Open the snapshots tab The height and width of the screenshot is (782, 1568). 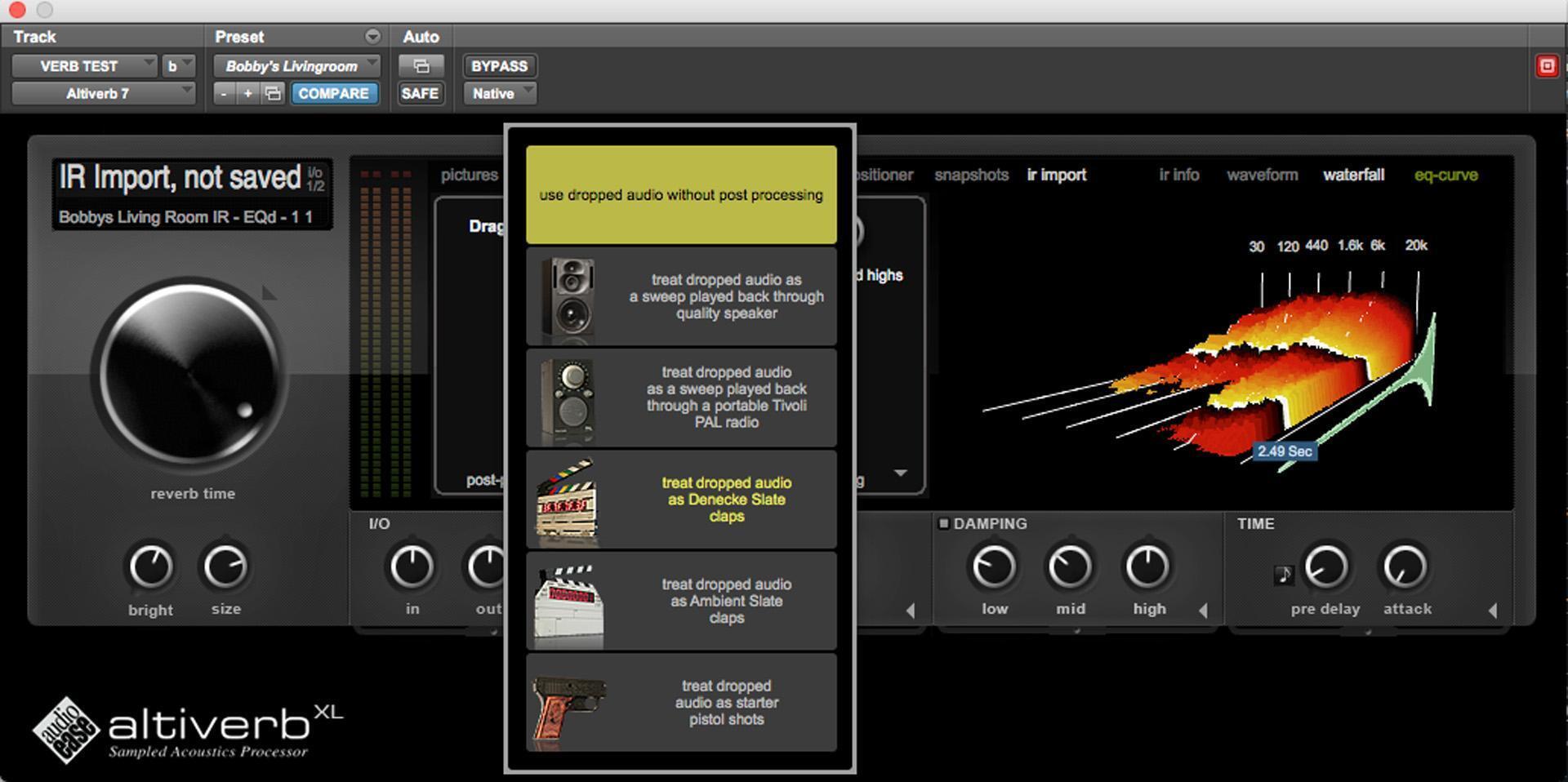[971, 175]
